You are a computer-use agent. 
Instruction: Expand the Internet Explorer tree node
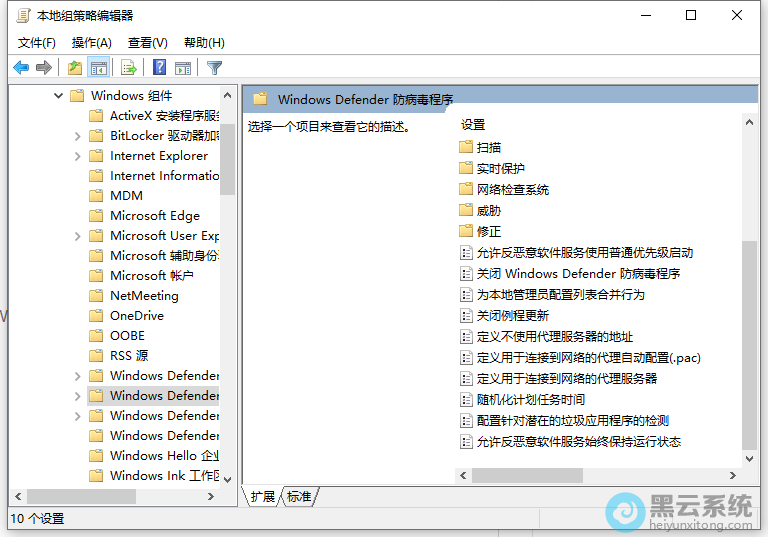tap(78, 156)
